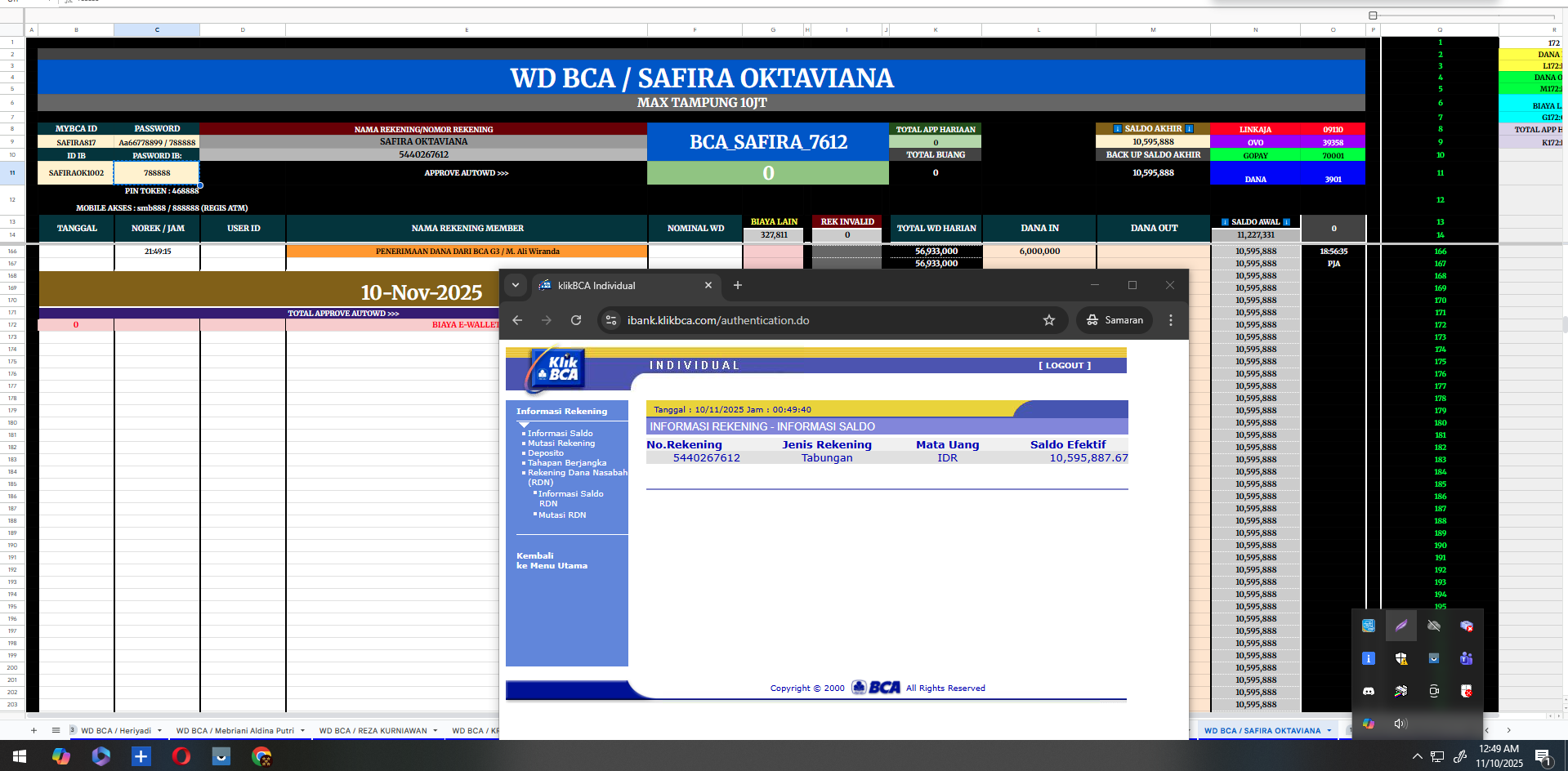Open Informasi Saldo under Informasi Rekening
This screenshot has height=771, width=1568.
561,434
